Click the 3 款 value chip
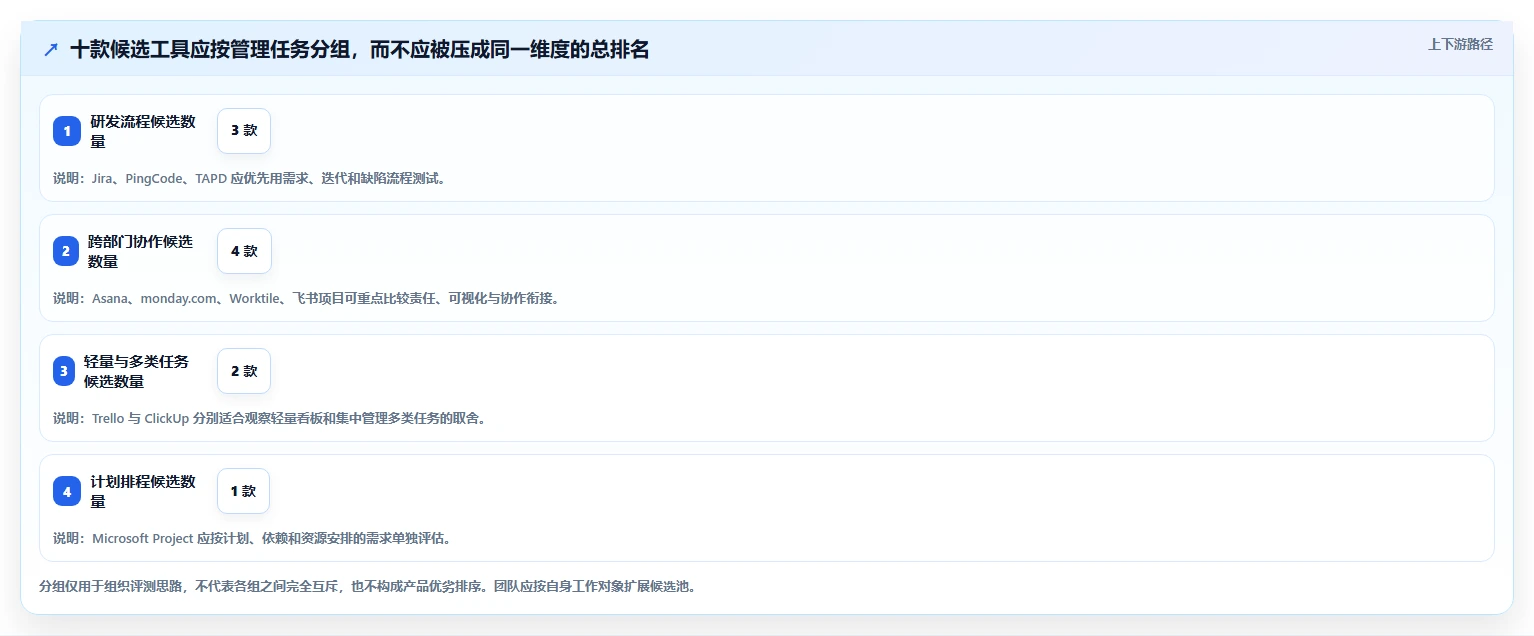This screenshot has width=1534, height=636. (x=244, y=131)
